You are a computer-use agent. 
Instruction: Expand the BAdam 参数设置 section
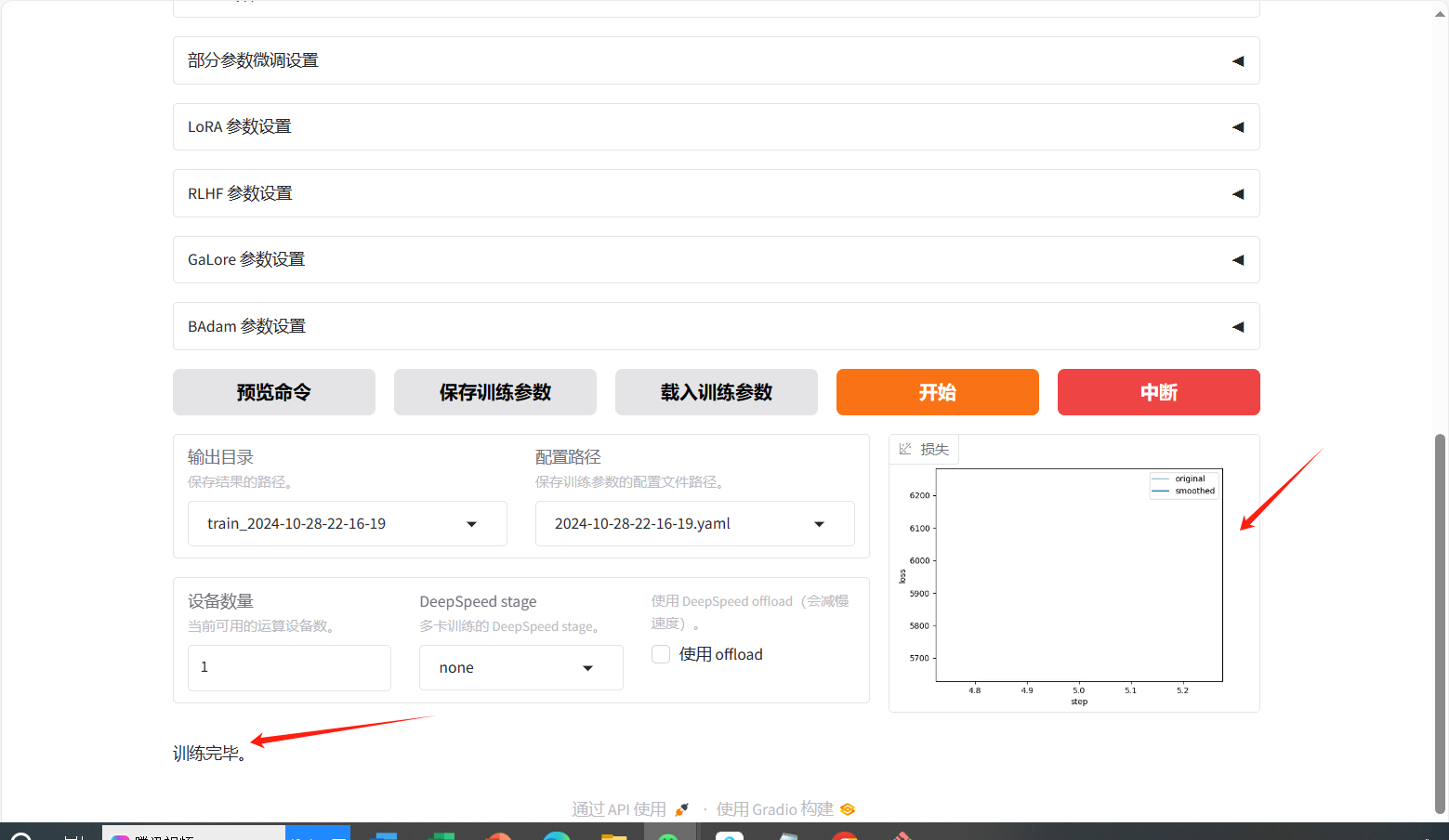[x=716, y=326]
